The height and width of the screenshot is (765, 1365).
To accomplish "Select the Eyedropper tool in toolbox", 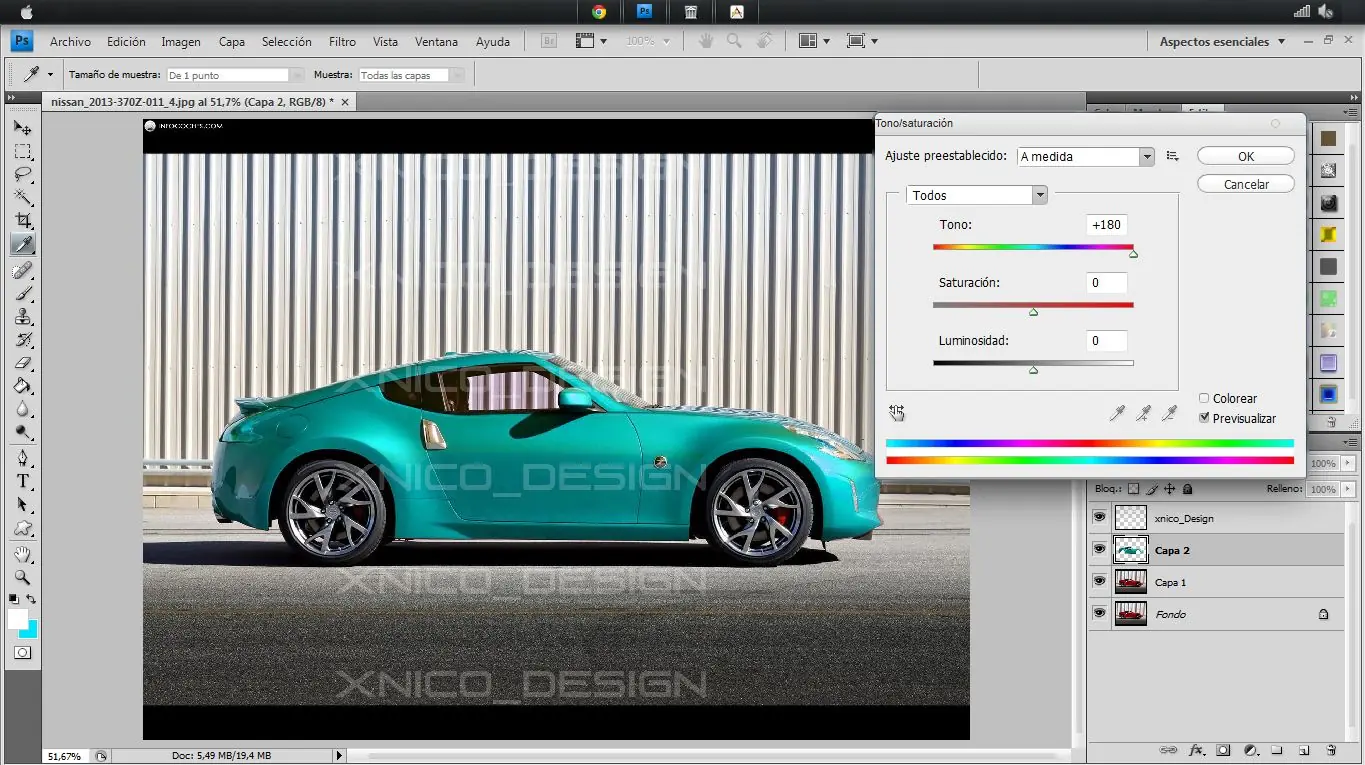I will (22, 244).
